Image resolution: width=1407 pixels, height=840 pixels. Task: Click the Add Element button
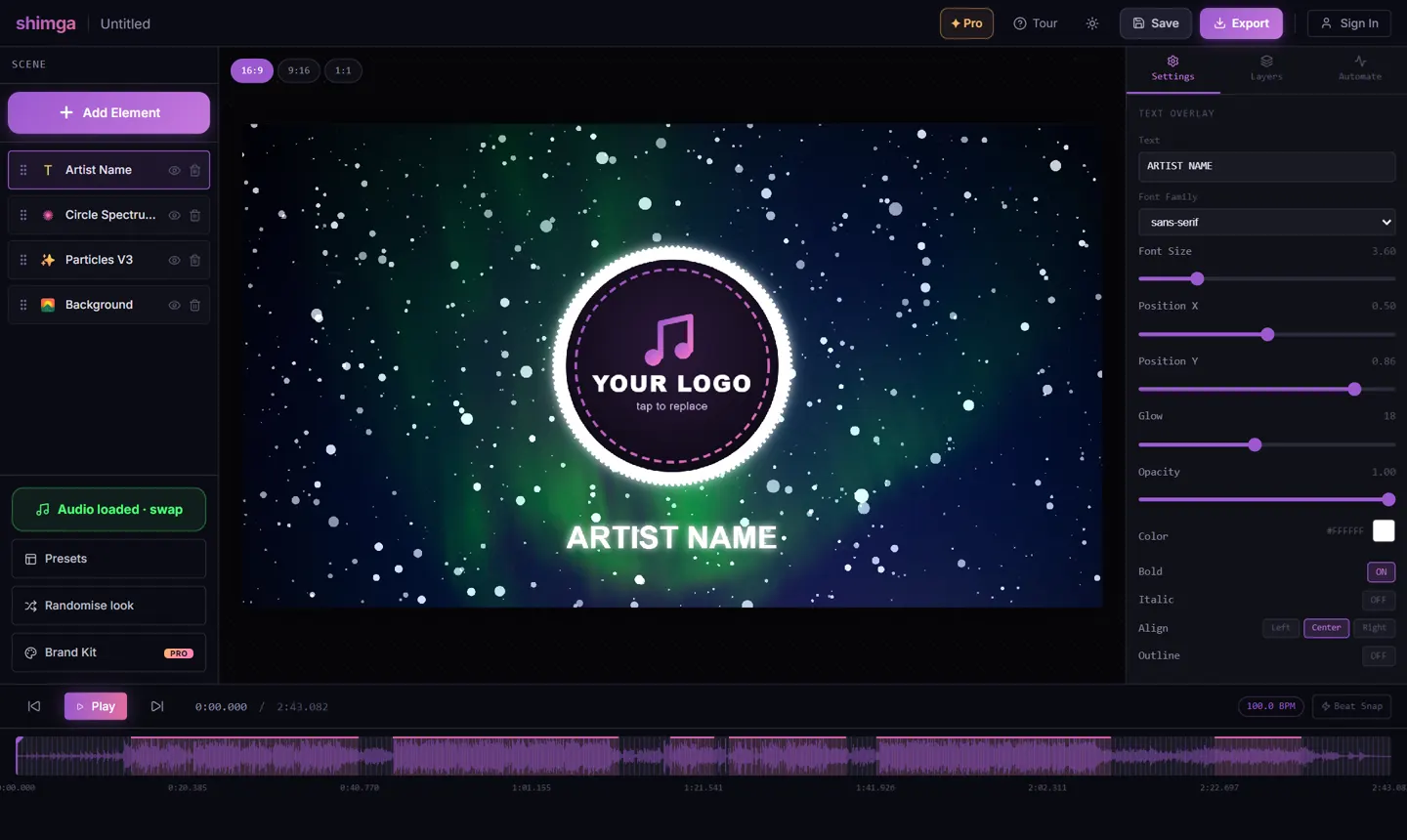tap(108, 112)
